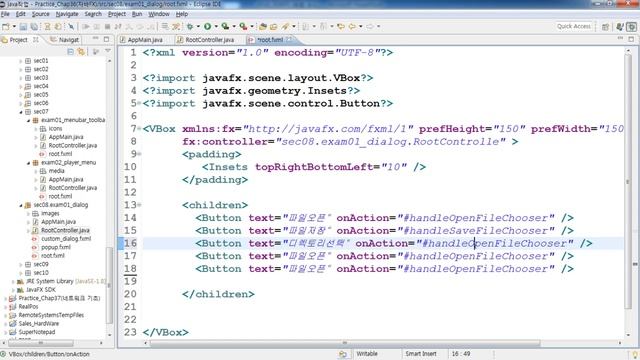Select the RemoteSystemsTempFiles project

[51, 315]
